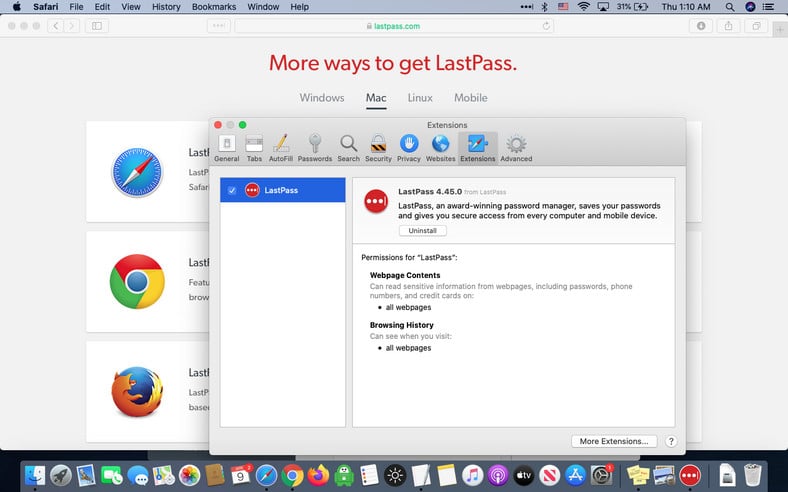Click the LastPass toolbar button in Safari

click(219, 26)
